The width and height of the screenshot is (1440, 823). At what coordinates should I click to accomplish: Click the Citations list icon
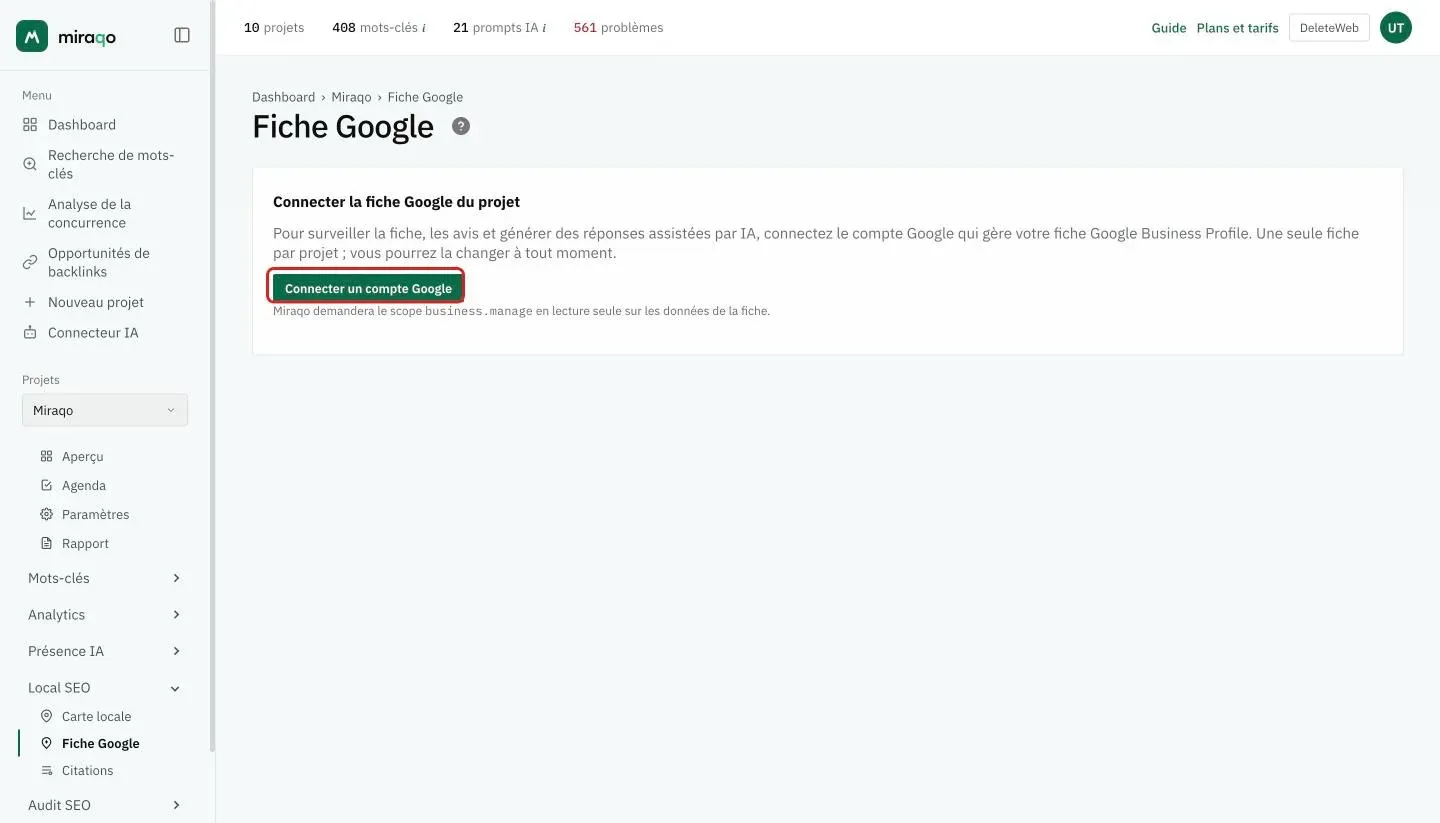click(x=46, y=770)
